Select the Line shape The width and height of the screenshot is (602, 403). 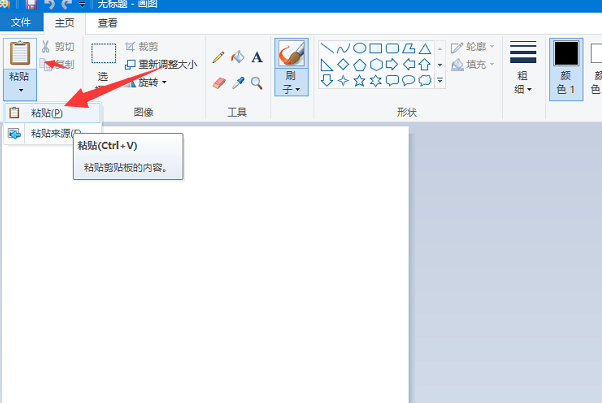tap(327, 48)
